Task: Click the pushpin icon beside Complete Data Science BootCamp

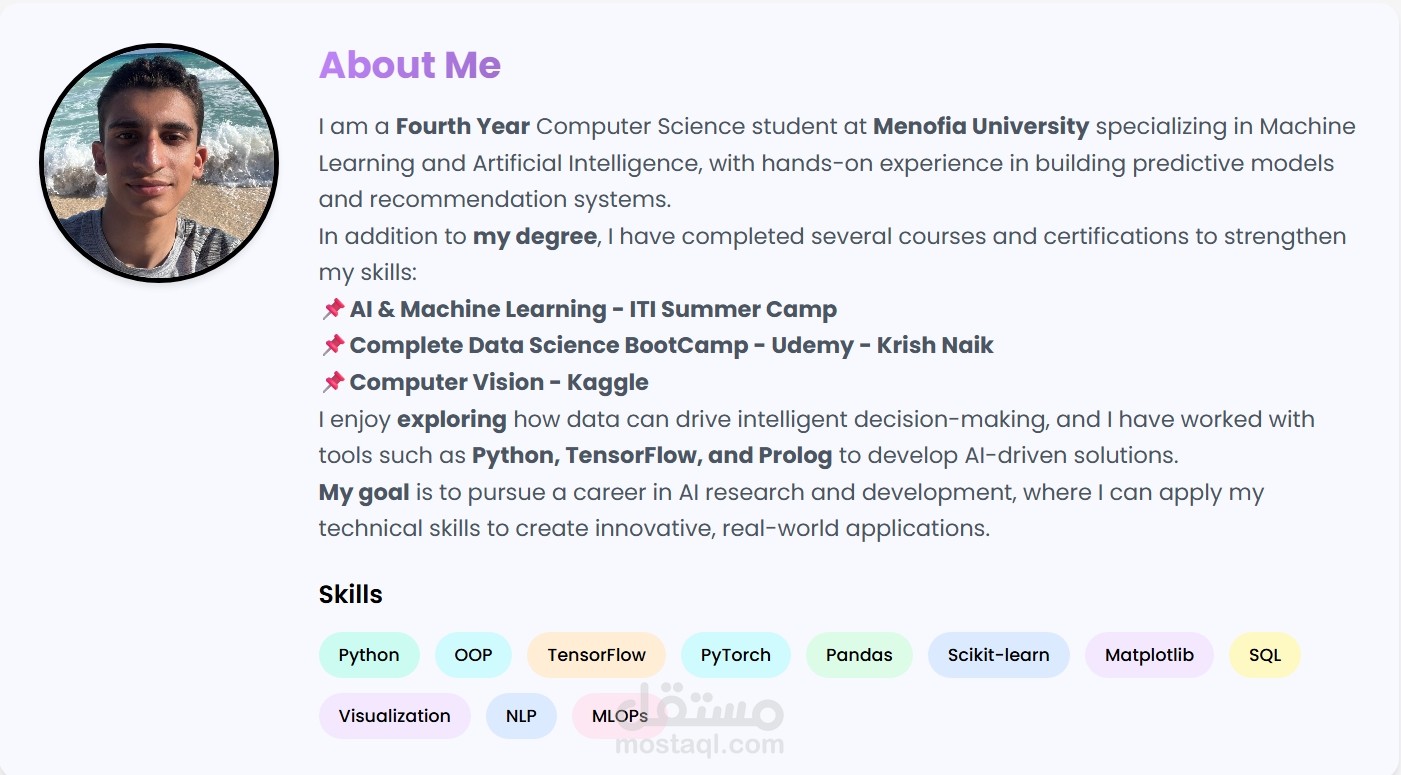Action: click(x=333, y=345)
